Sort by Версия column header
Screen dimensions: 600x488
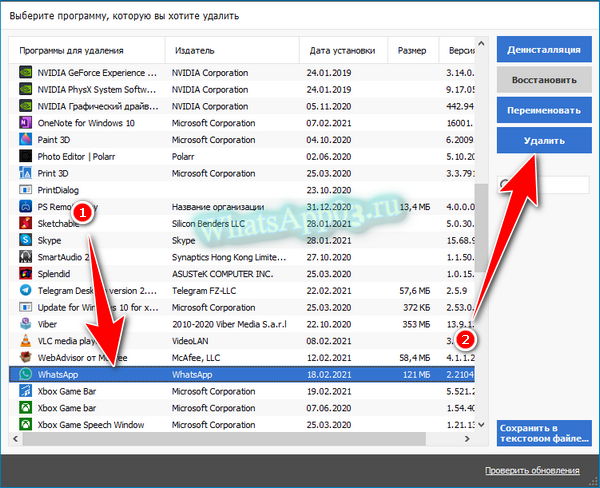tap(462, 51)
